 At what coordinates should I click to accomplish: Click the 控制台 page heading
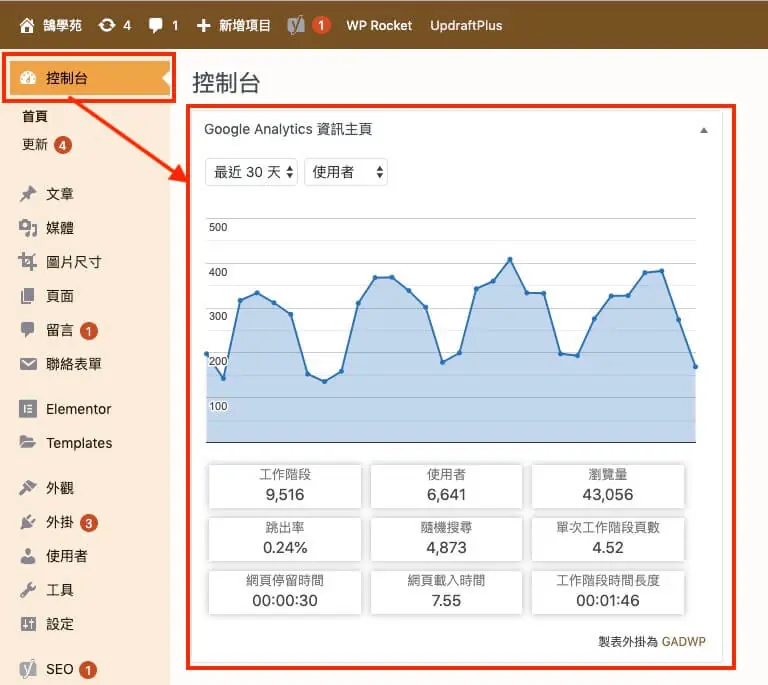click(x=226, y=82)
